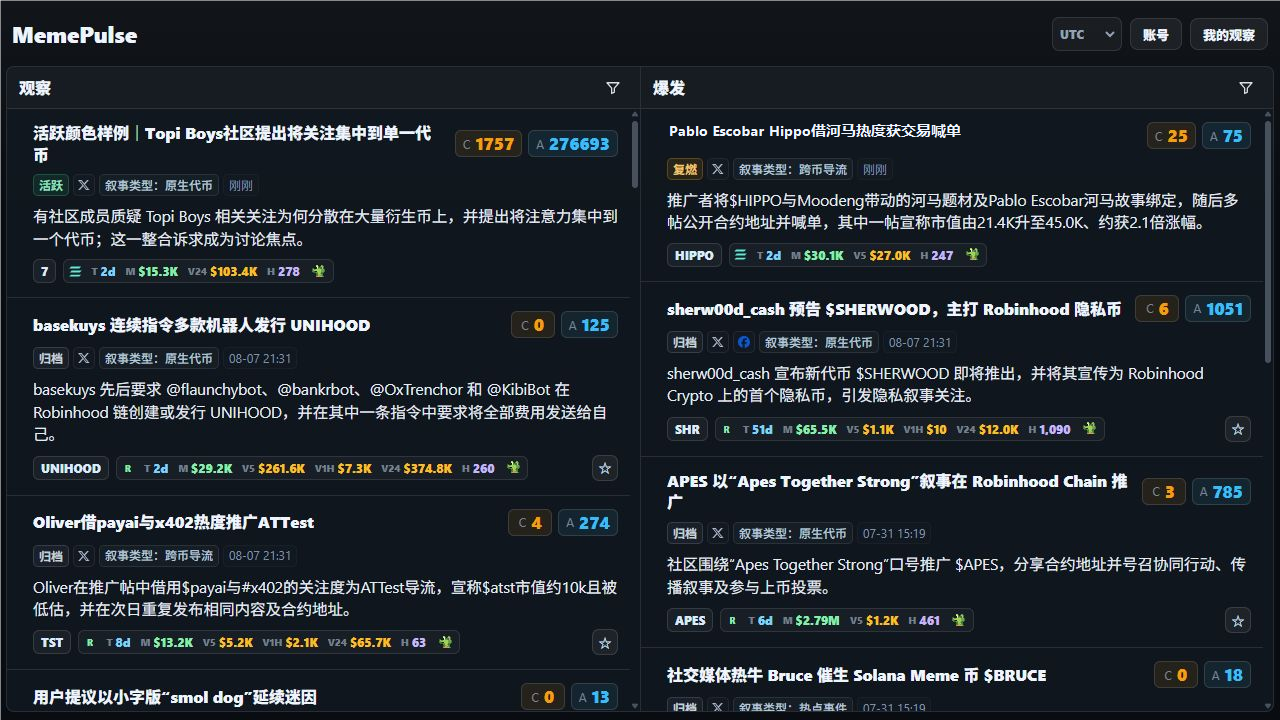Click the A 276693 count badge
This screenshot has height=720, width=1280.
point(573,144)
